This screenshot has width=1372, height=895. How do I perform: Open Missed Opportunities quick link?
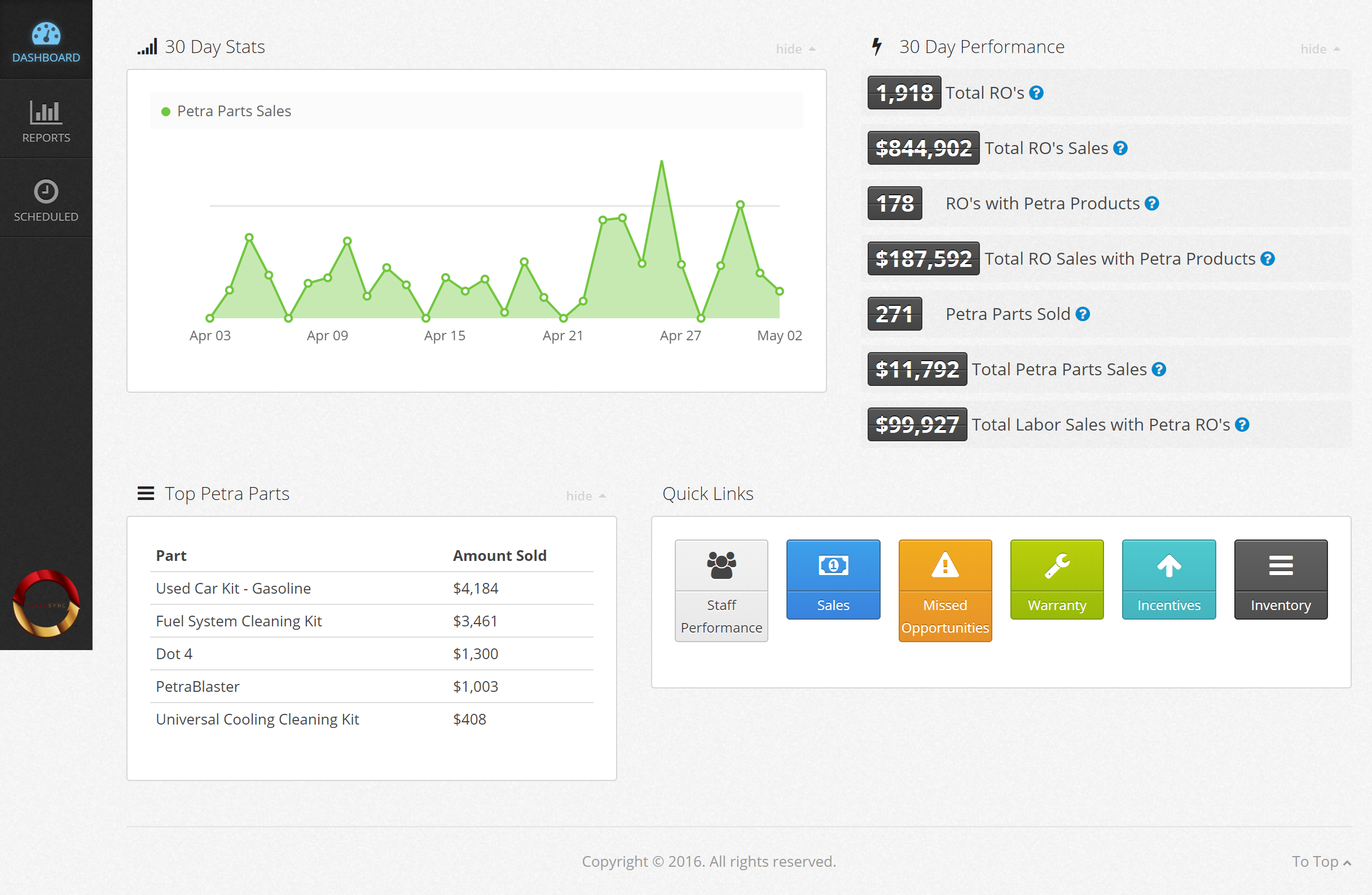[x=945, y=590]
